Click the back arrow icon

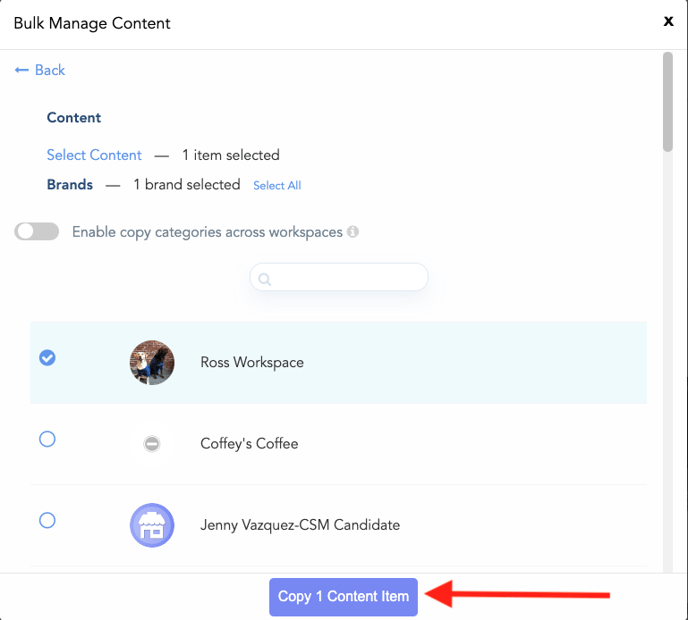[x=22, y=70]
